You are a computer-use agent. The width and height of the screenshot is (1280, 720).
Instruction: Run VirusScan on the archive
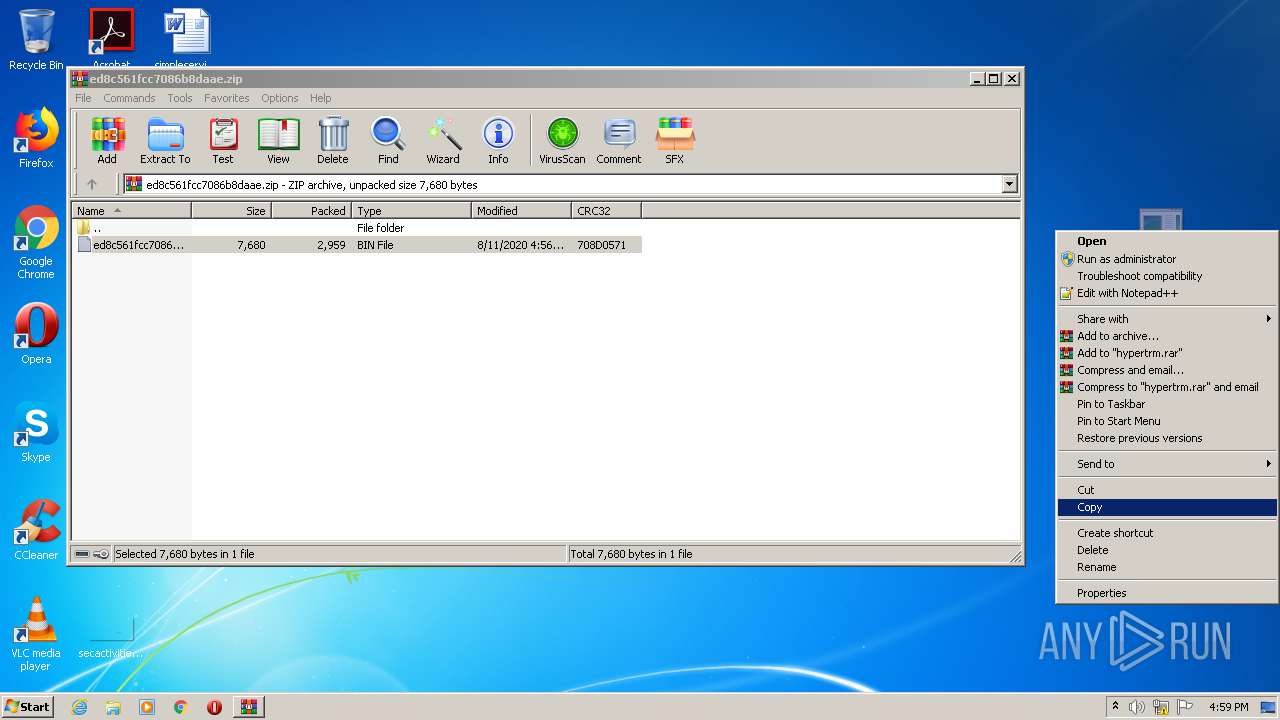(562, 140)
